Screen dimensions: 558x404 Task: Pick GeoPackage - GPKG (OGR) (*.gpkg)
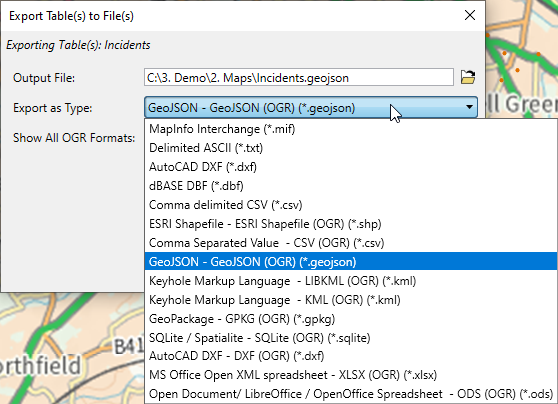point(351,319)
